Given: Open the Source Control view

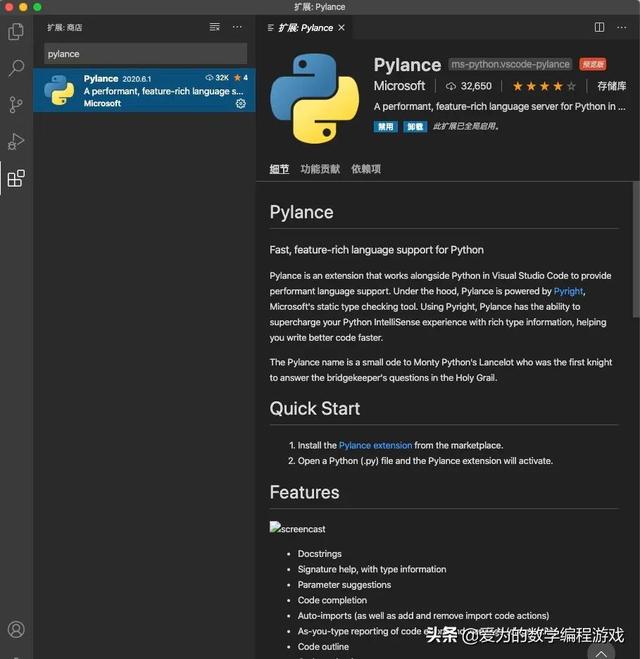Looking at the screenshot, I should (x=16, y=105).
